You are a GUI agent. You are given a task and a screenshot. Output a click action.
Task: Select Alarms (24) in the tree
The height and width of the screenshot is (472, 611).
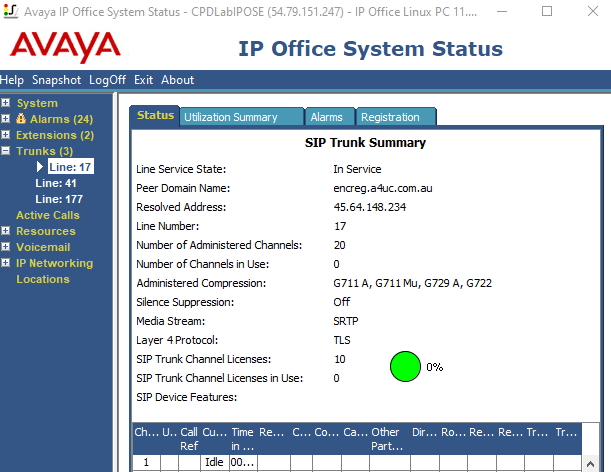[x=62, y=119]
